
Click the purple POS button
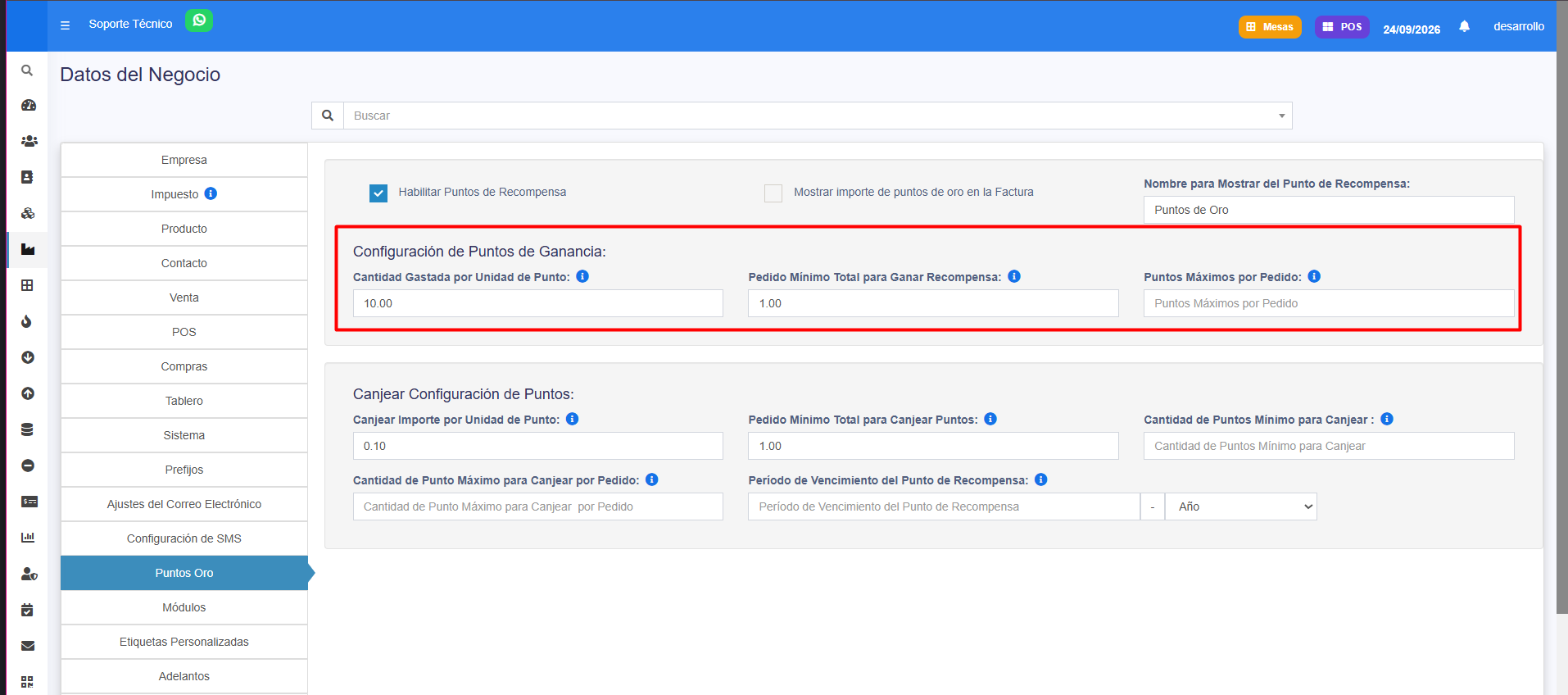1342,27
